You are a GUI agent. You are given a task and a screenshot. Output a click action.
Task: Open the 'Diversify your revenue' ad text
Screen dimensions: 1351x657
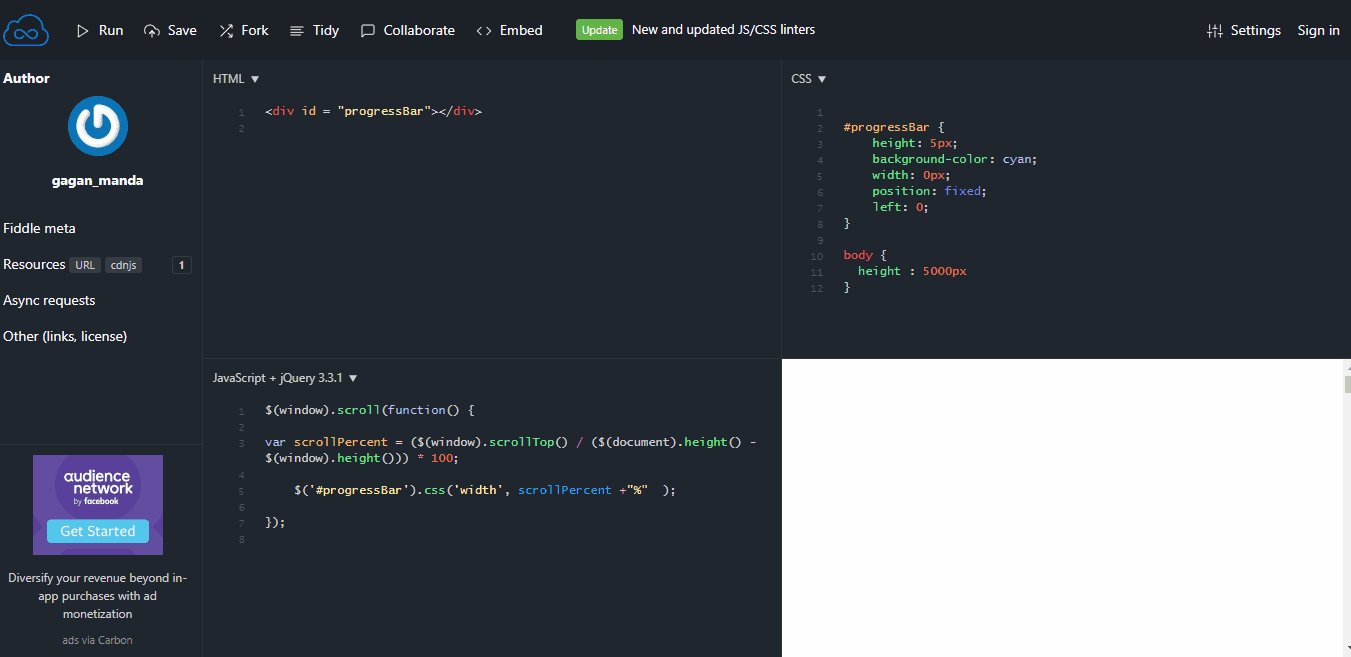tap(98, 596)
